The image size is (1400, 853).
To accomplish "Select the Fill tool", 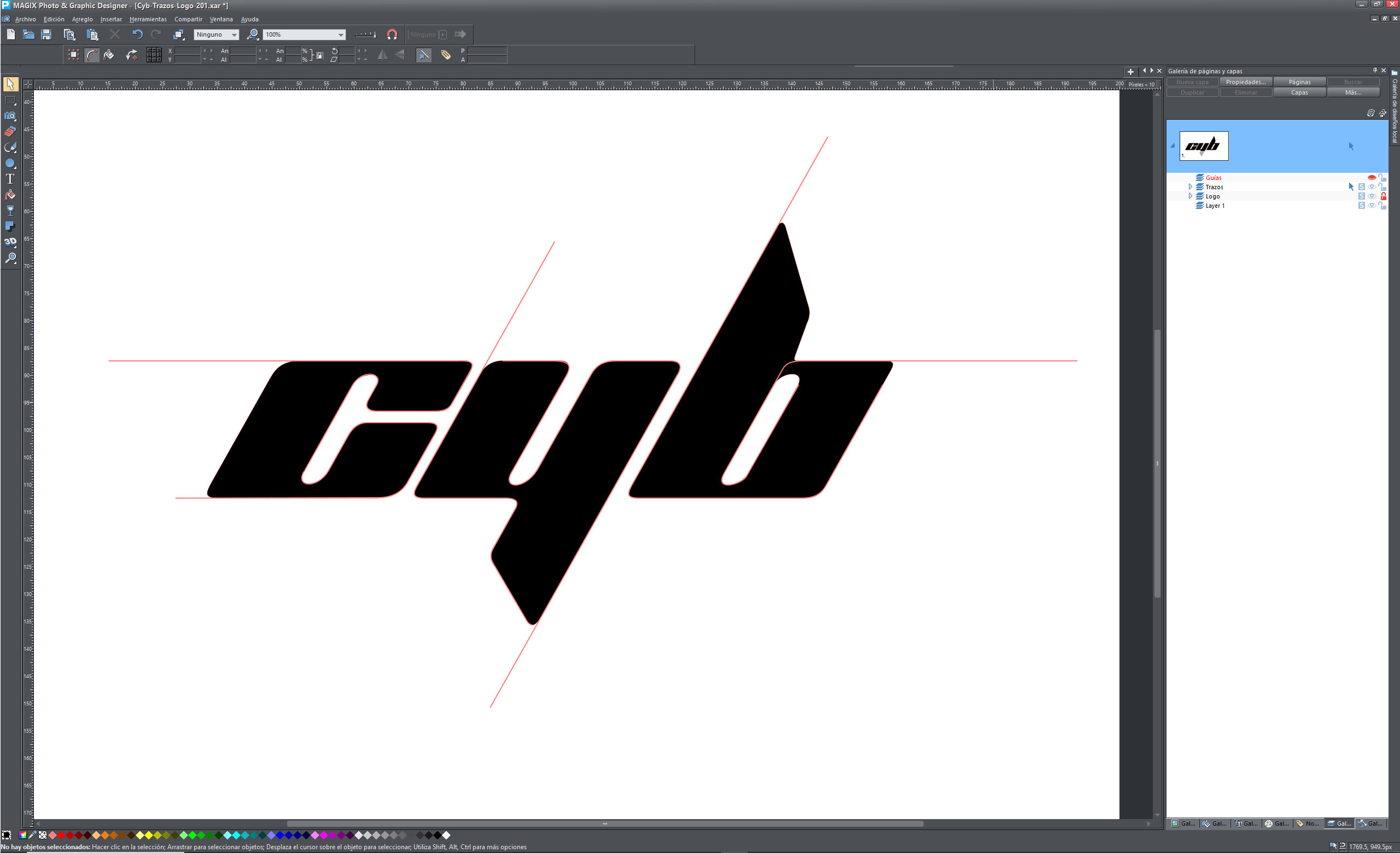I will click(x=10, y=194).
